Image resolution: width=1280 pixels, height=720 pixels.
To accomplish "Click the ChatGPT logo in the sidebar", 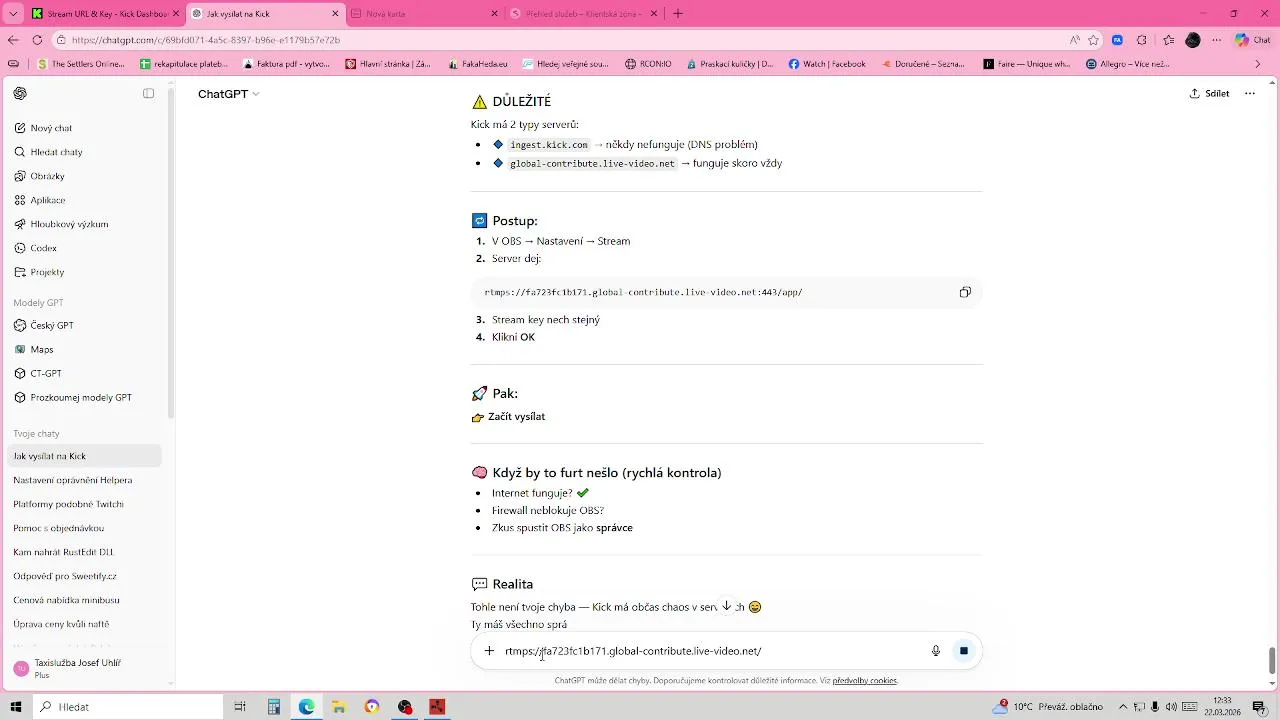I will (x=20, y=93).
